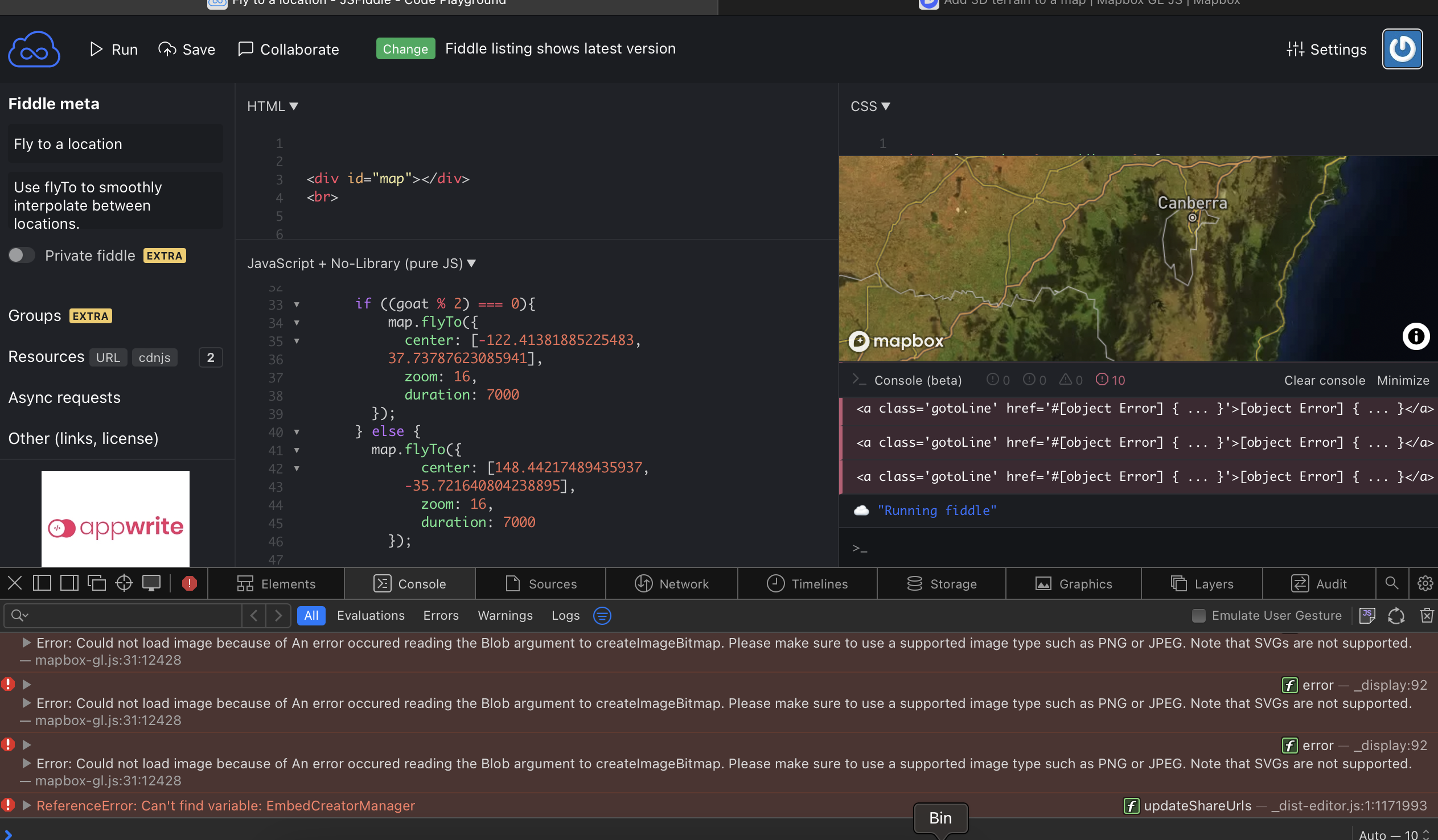Select the element inspection crosshair tool
Image resolution: width=1438 pixels, height=840 pixels.
(x=124, y=583)
